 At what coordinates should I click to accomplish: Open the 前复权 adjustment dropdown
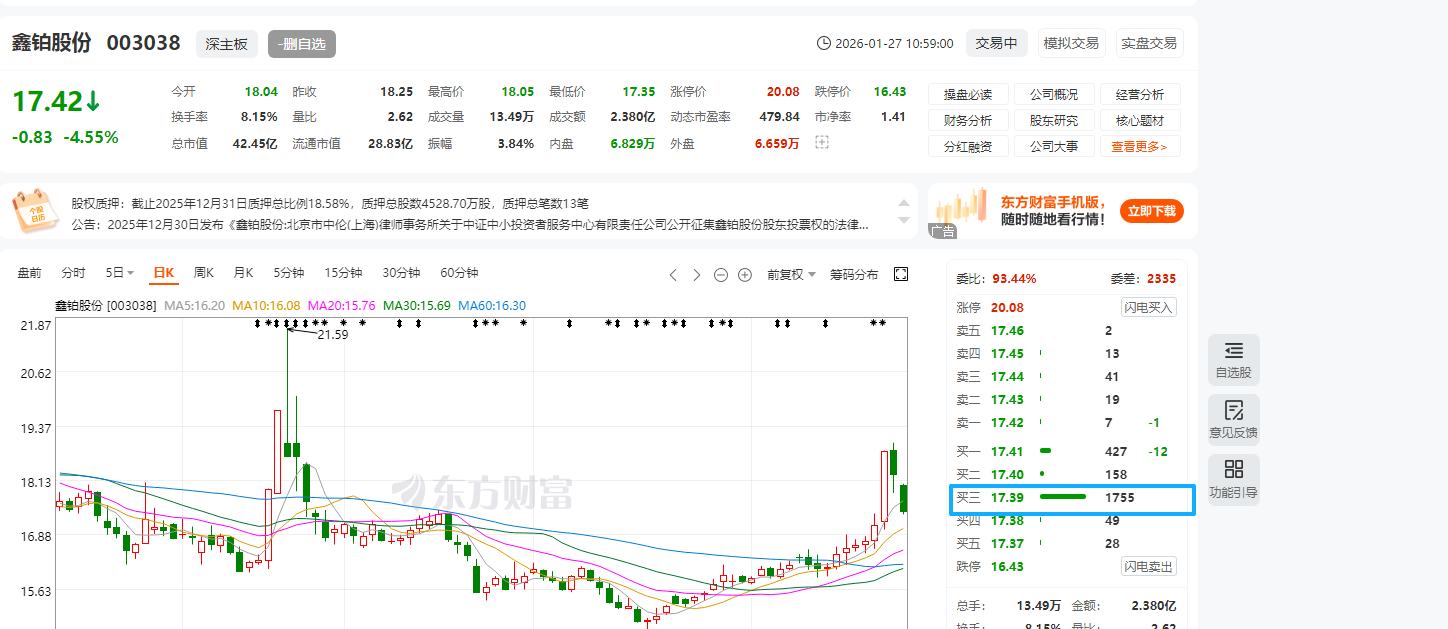point(791,274)
